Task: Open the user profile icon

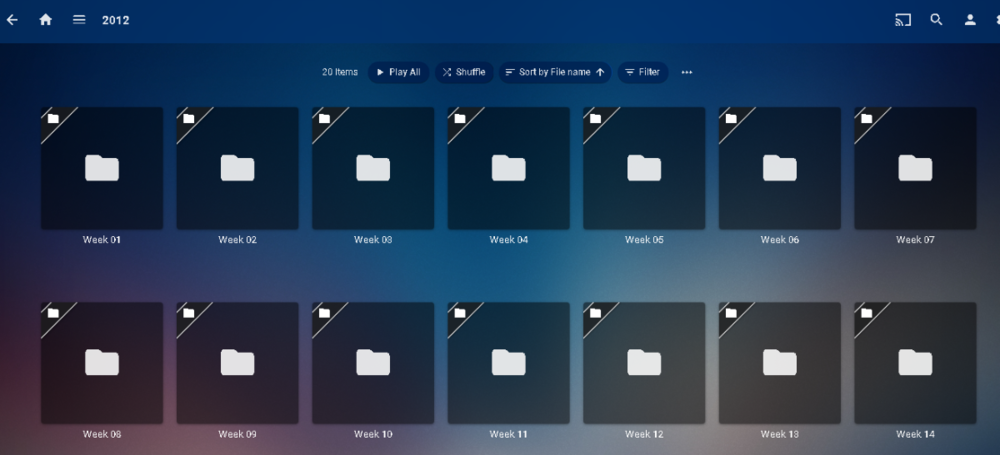Action: [970, 20]
